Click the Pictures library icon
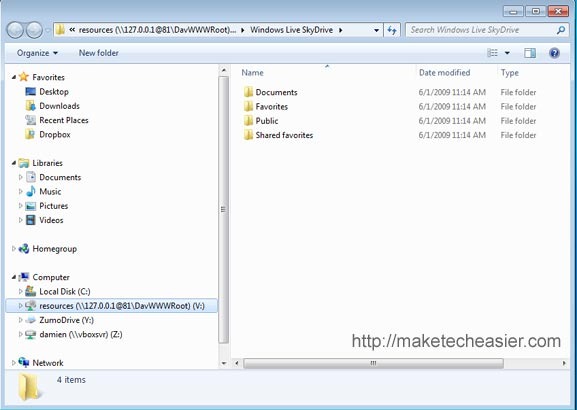 tap(31, 206)
